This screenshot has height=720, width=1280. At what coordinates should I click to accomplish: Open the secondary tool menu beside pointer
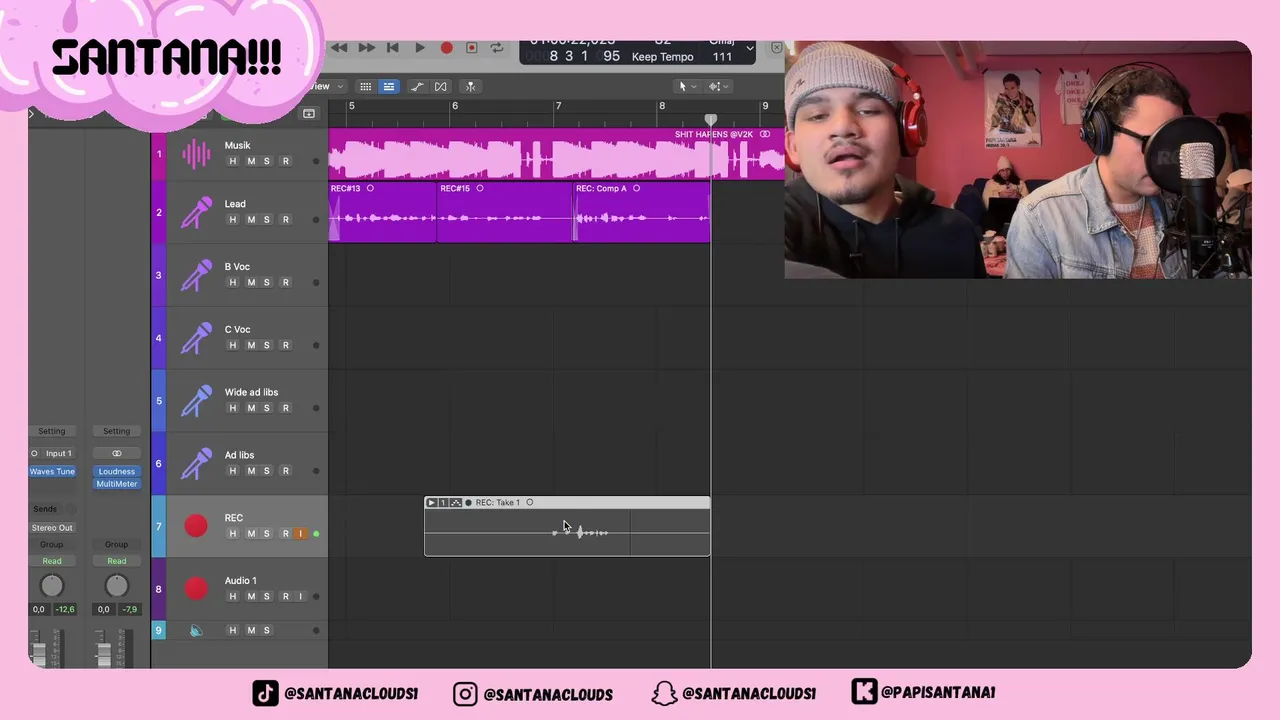[x=717, y=86]
